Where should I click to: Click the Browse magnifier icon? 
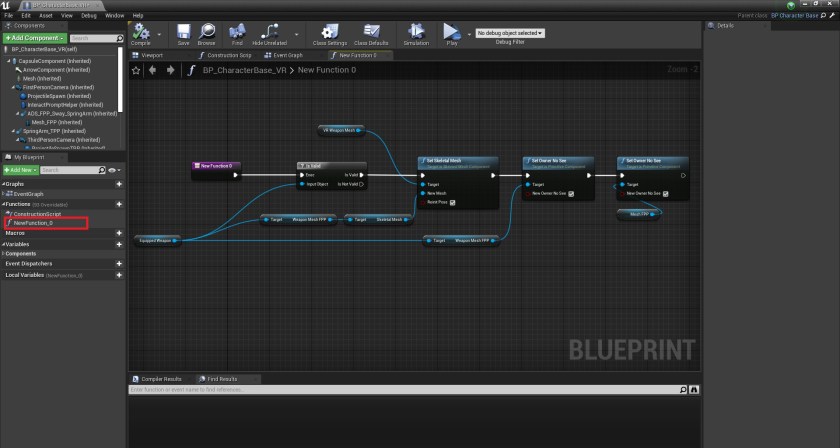coord(206,33)
